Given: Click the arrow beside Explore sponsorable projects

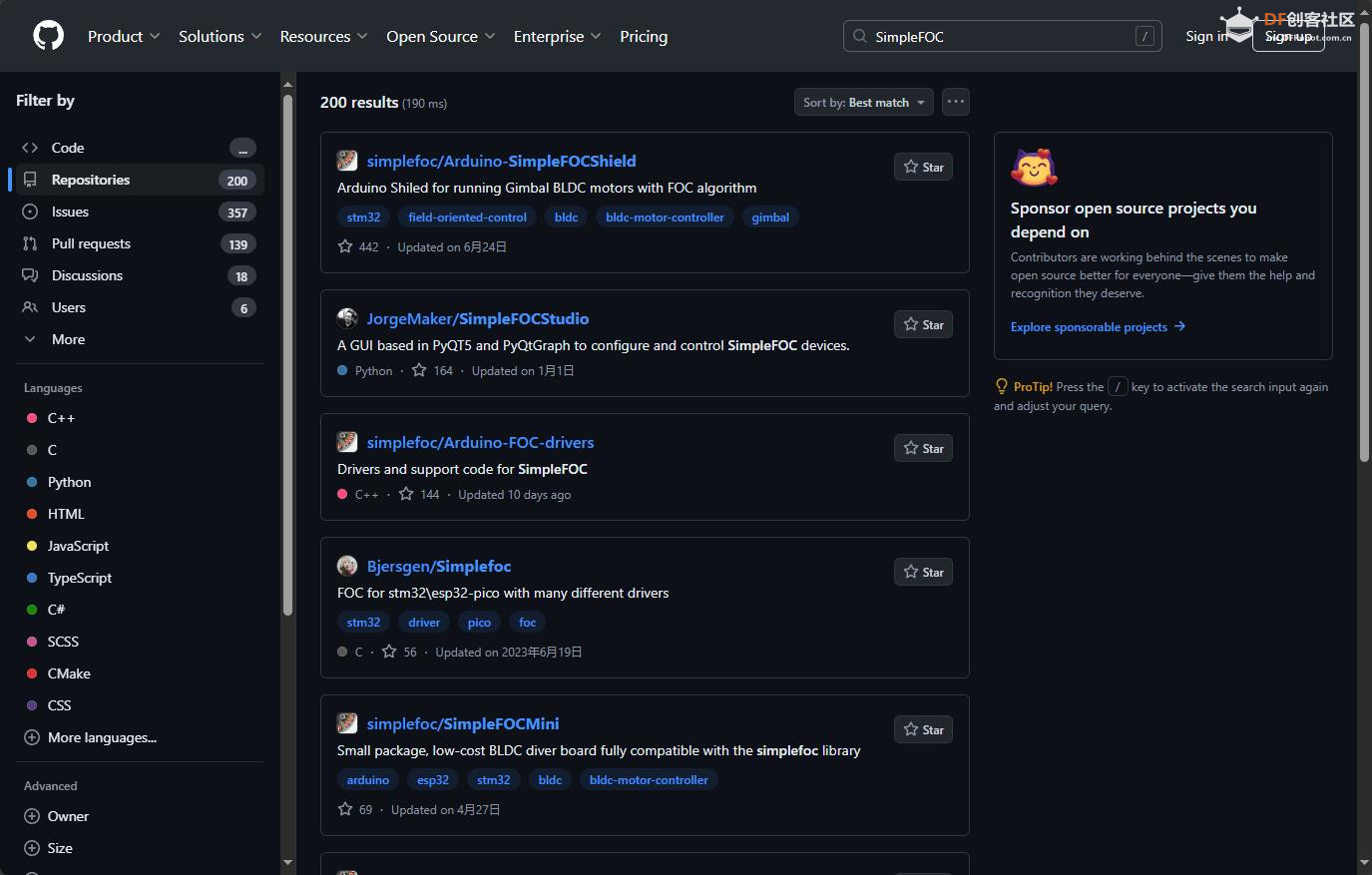Looking at the screenshot, I should [1179, 326].
